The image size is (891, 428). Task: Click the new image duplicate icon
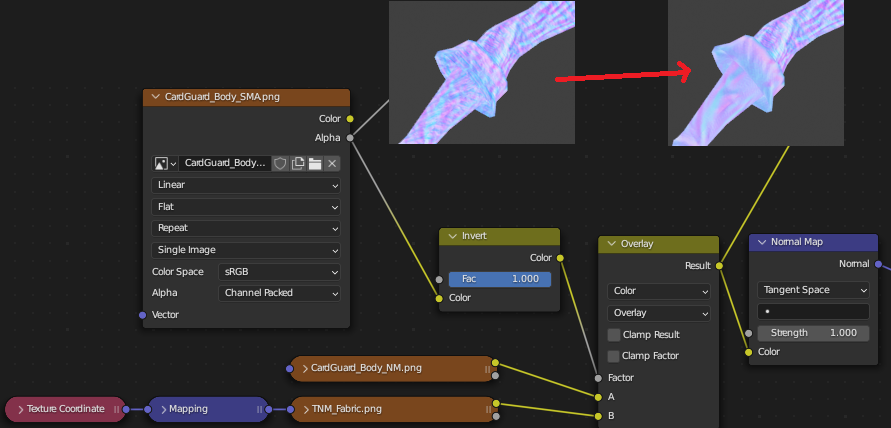pyautogui.click(x=298, y=164)
